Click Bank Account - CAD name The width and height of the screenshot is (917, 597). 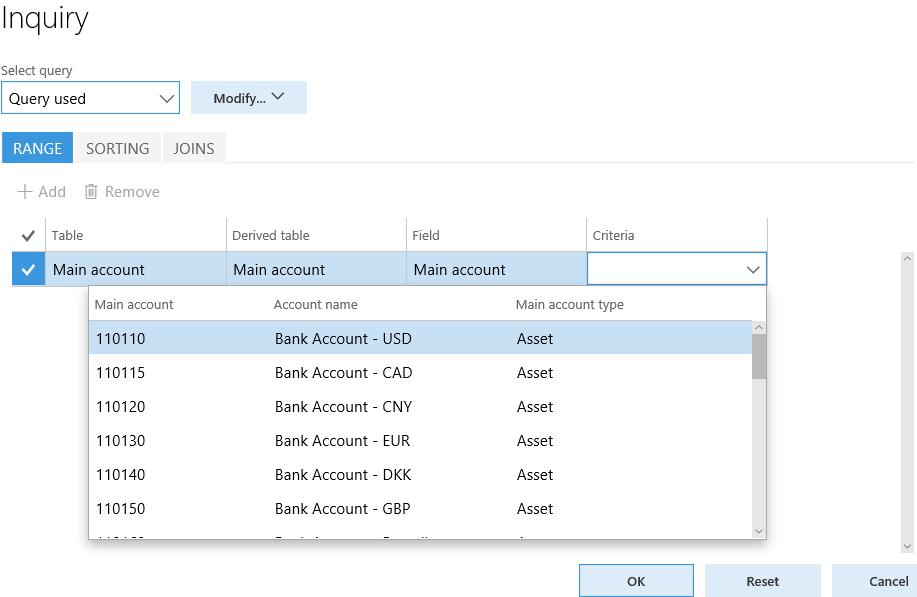(x=343, y=372)
